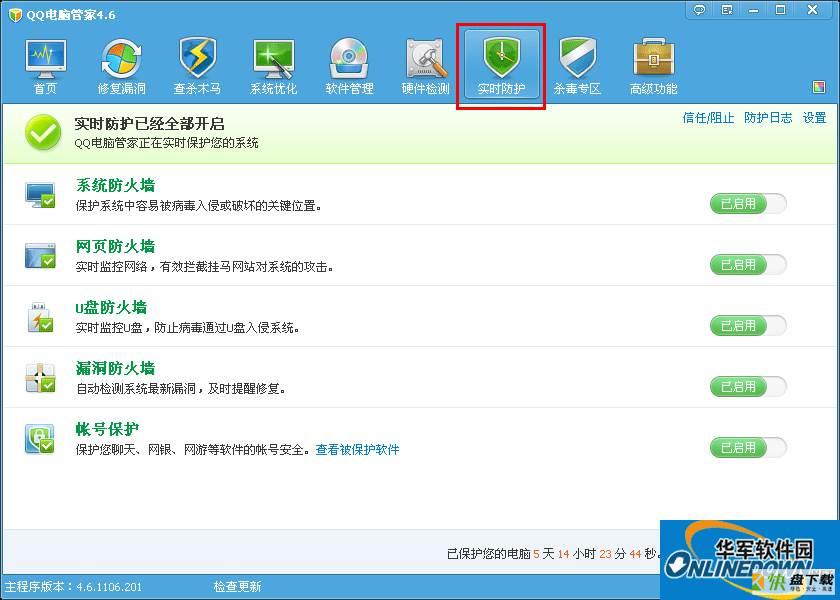Viewport: 840px width, 600px height.
Task: Open the feedback speech bubble icon
Action: coord(699,10)
